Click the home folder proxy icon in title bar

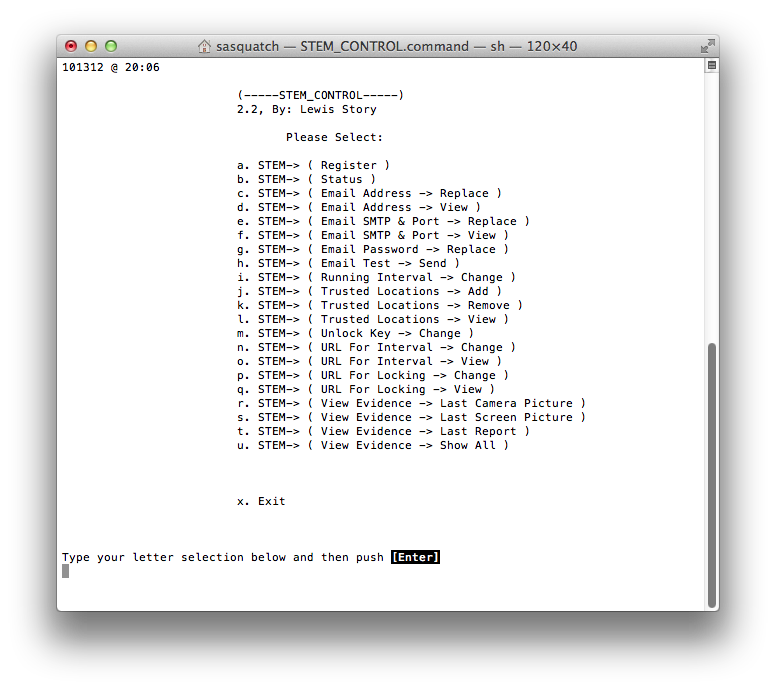coord(204,46)
